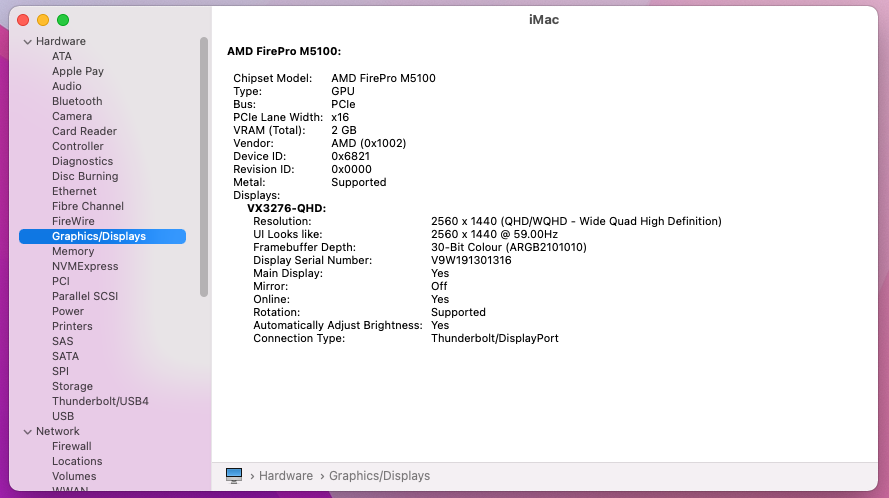Select USB in the Hardware list
This screenshot has width=889, height=498.
(x=63, y=416)
